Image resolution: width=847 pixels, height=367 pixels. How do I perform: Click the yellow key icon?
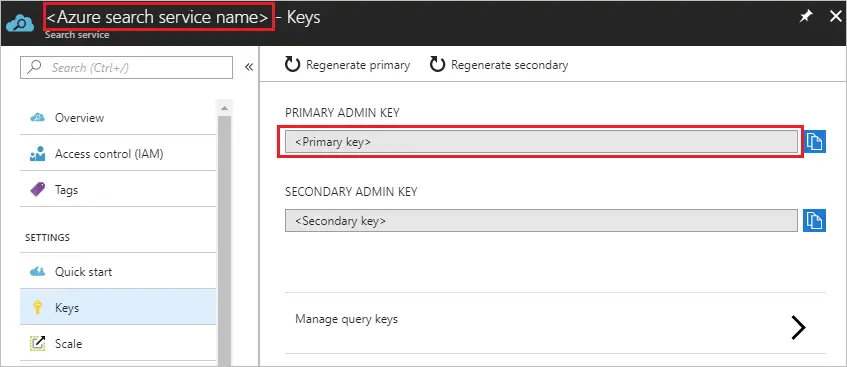coord(37,308)
